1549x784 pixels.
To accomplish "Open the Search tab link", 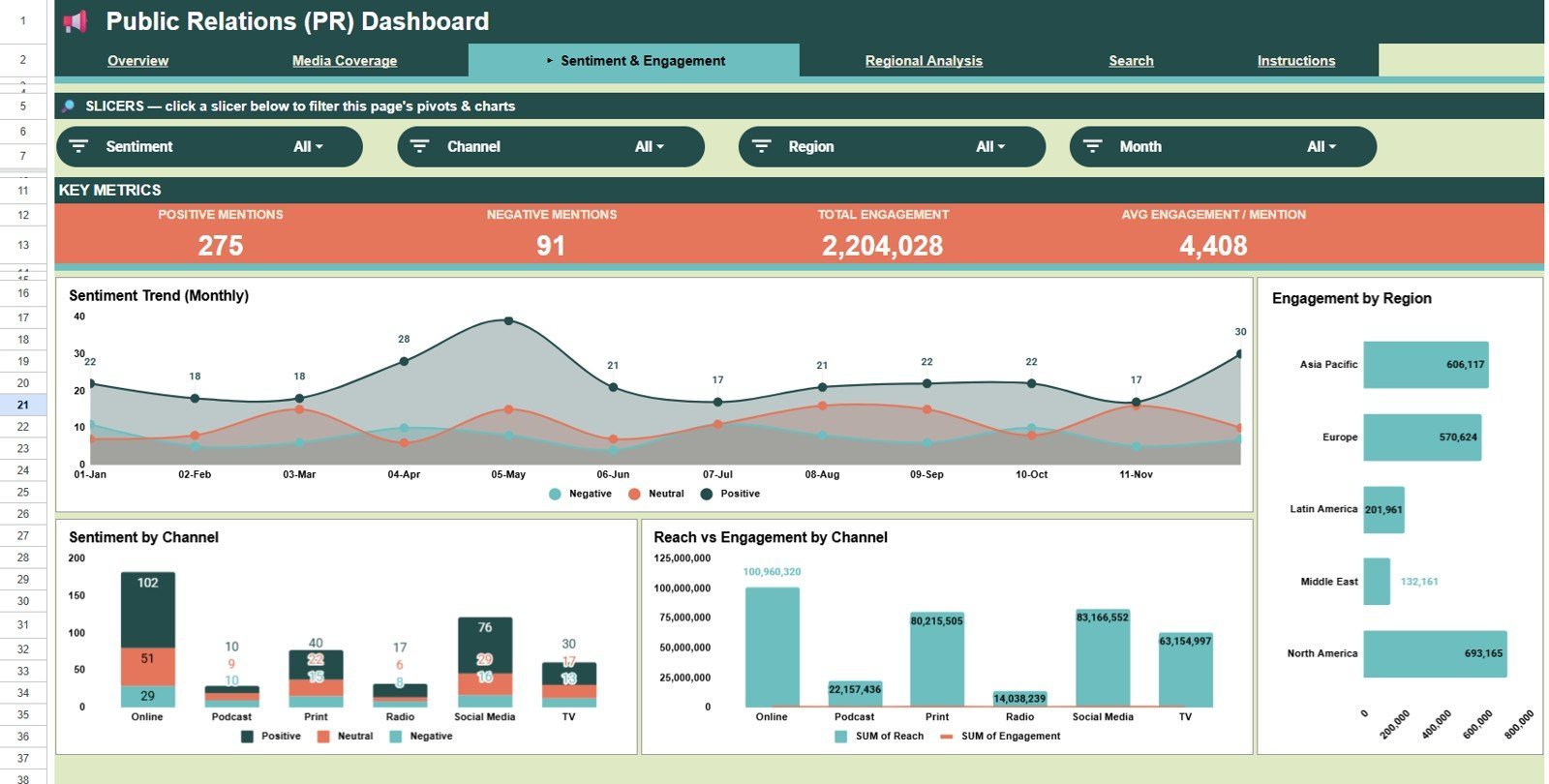I will (1131, 61).
